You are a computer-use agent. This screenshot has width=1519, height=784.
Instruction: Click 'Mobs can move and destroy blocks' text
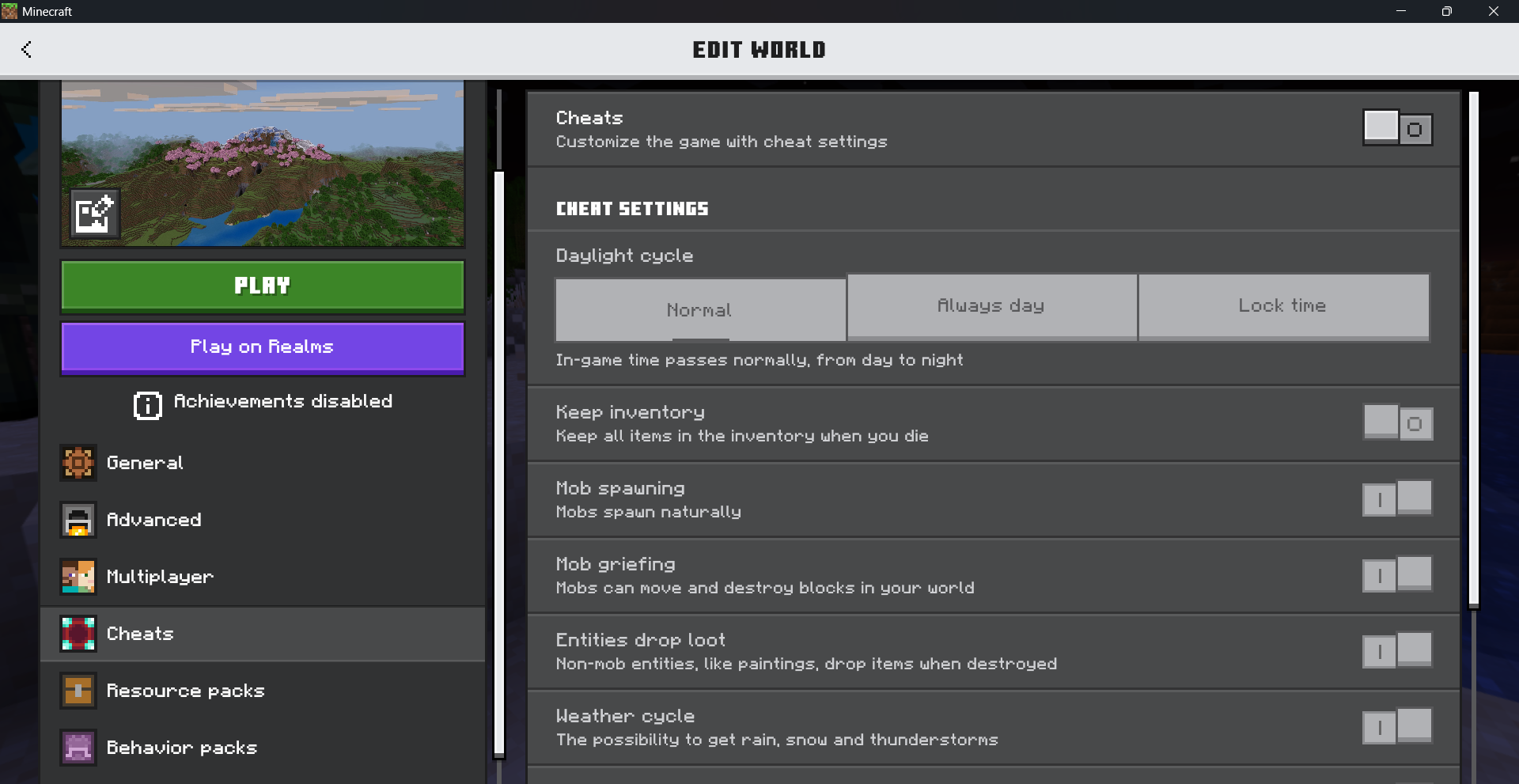click(x=765, y=588)
